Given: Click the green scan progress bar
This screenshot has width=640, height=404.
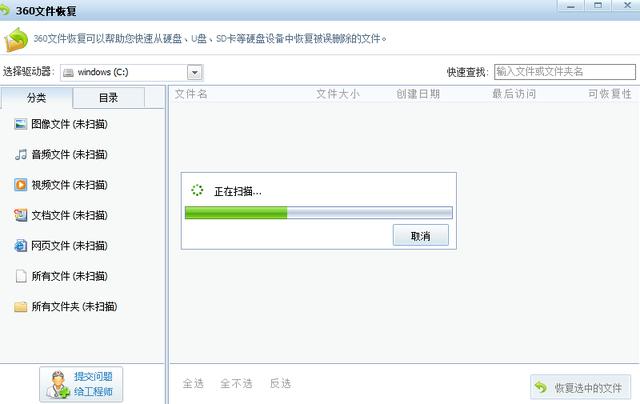Looking at the screenshot, I should click(x=318, y=213).
